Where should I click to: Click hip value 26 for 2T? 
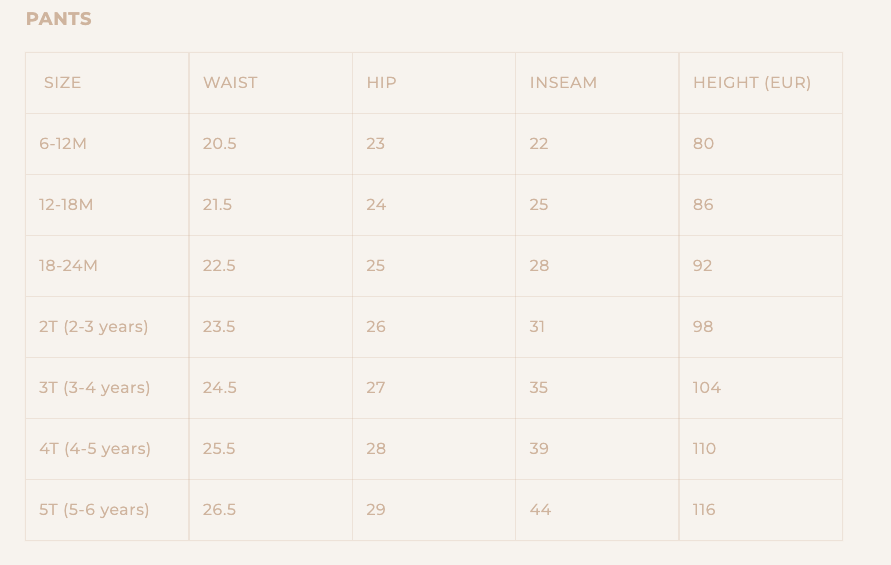(375, 327)
